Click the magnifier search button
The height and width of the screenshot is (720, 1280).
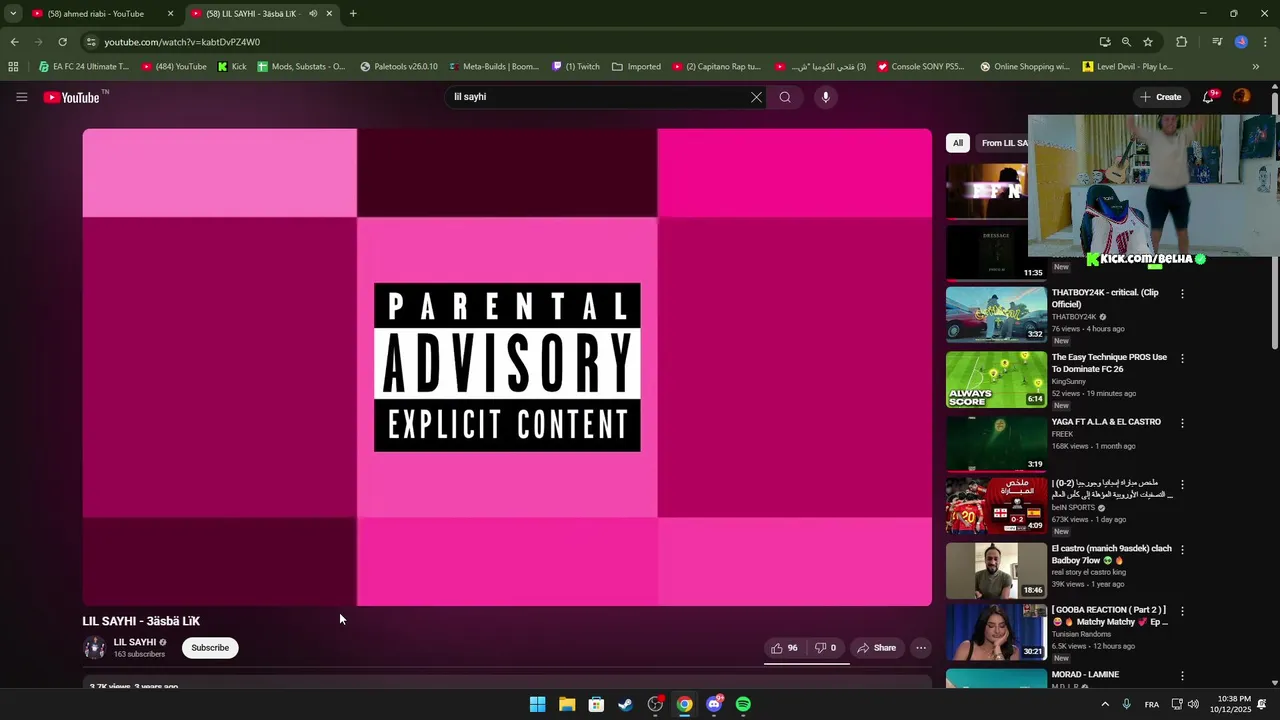pyautogui.click(x=785, y=97)
